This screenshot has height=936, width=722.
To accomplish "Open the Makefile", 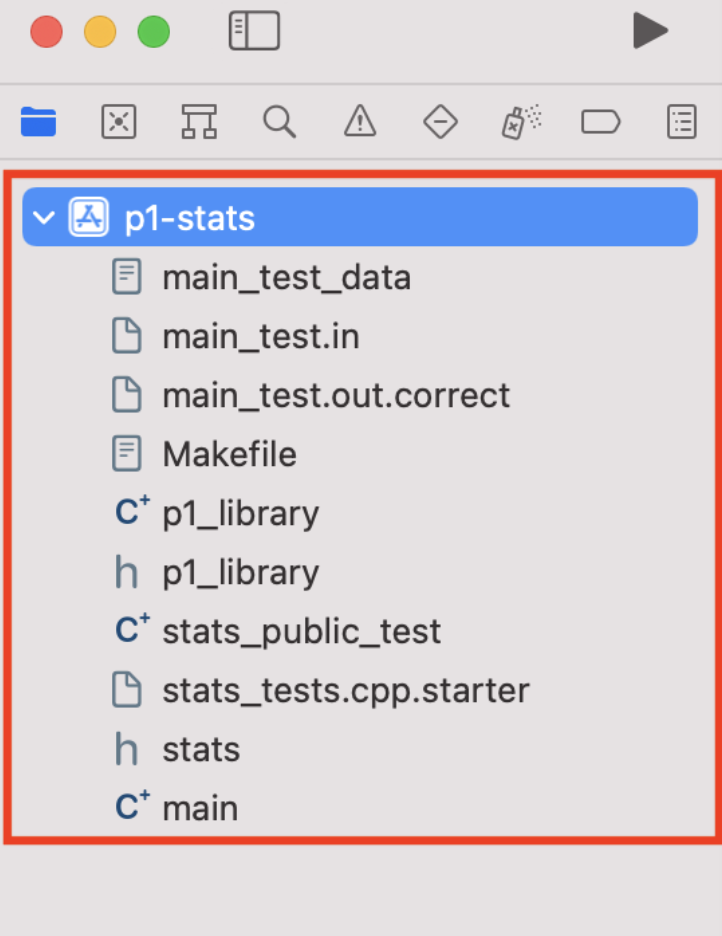I will (x=229, y=454).
